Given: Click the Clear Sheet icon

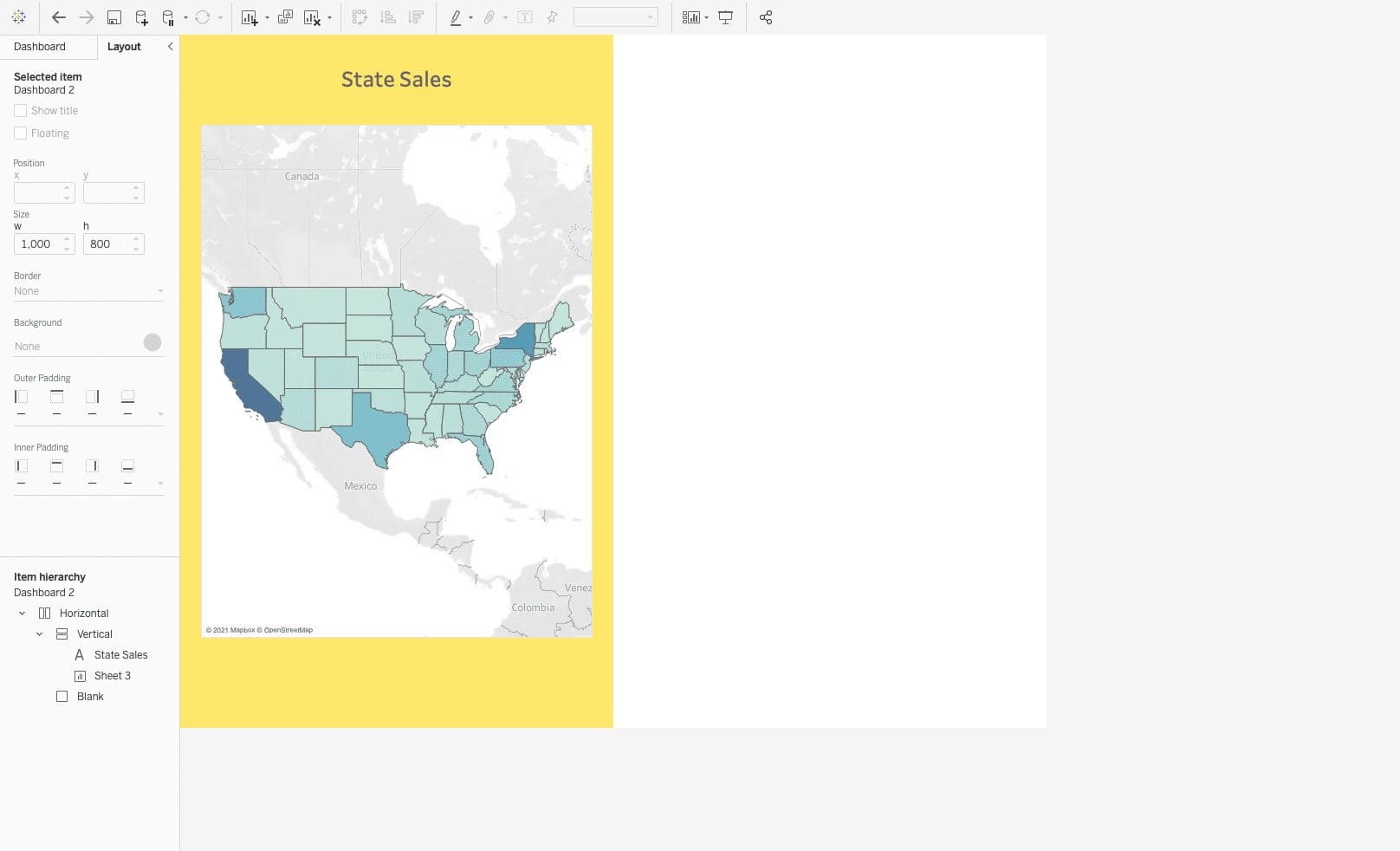Looking at the screenshot, I should pyautogui.click(x=312, y=17).
